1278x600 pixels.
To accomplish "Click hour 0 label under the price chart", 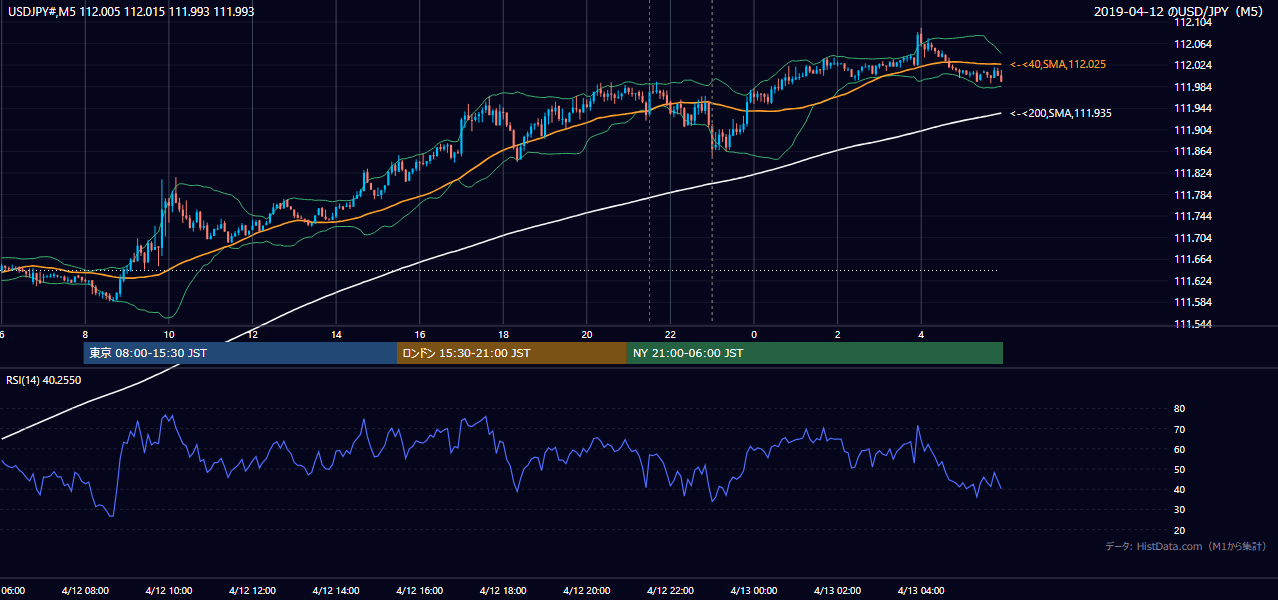I will [754, 334].
